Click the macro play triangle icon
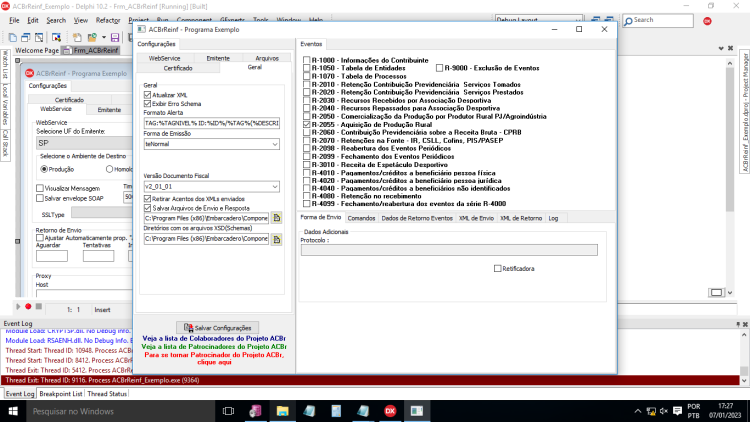750x422 pixels. [x=18, y=307]
